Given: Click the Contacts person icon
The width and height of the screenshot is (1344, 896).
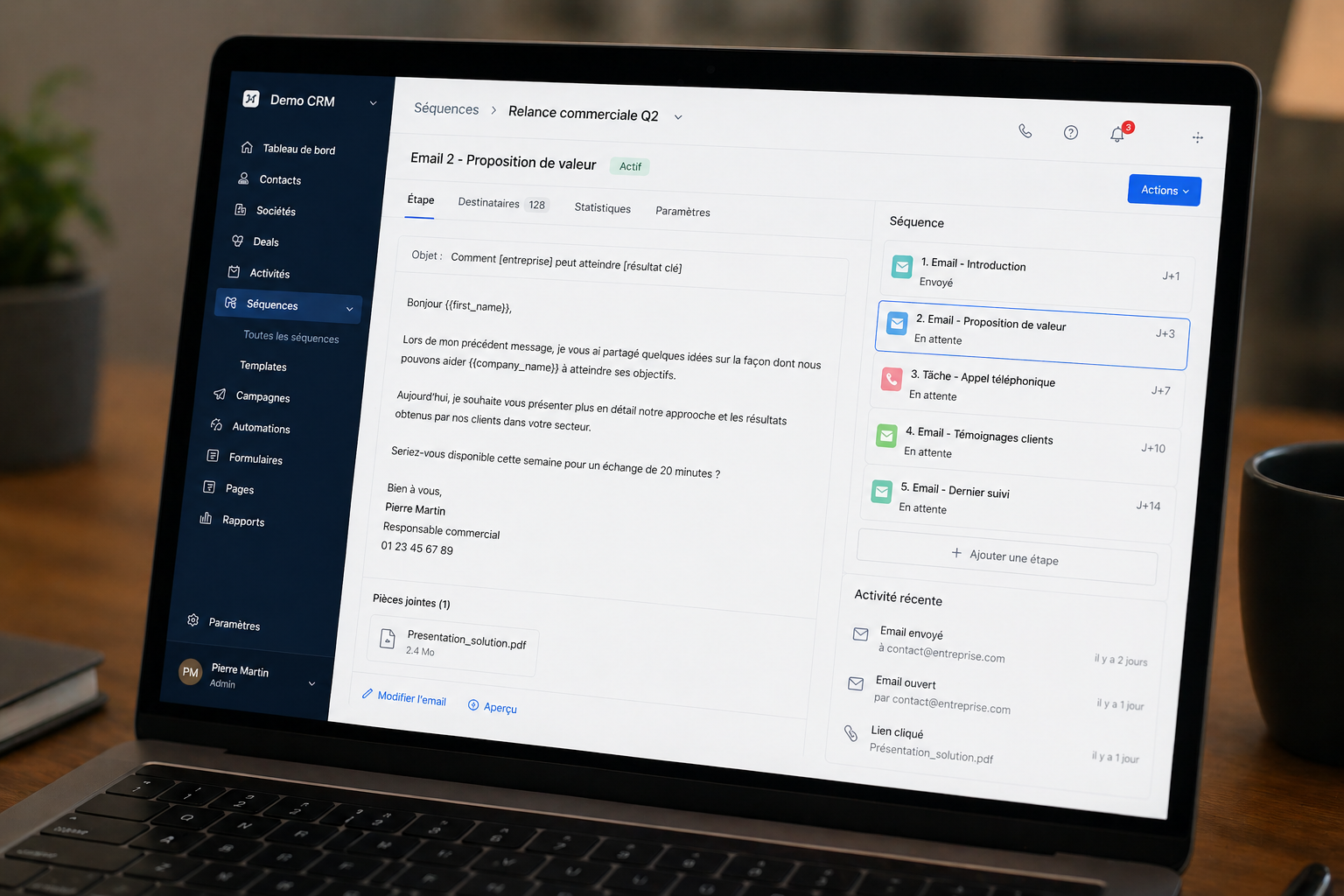Looking at the screenshot, I should pos(244,178).
